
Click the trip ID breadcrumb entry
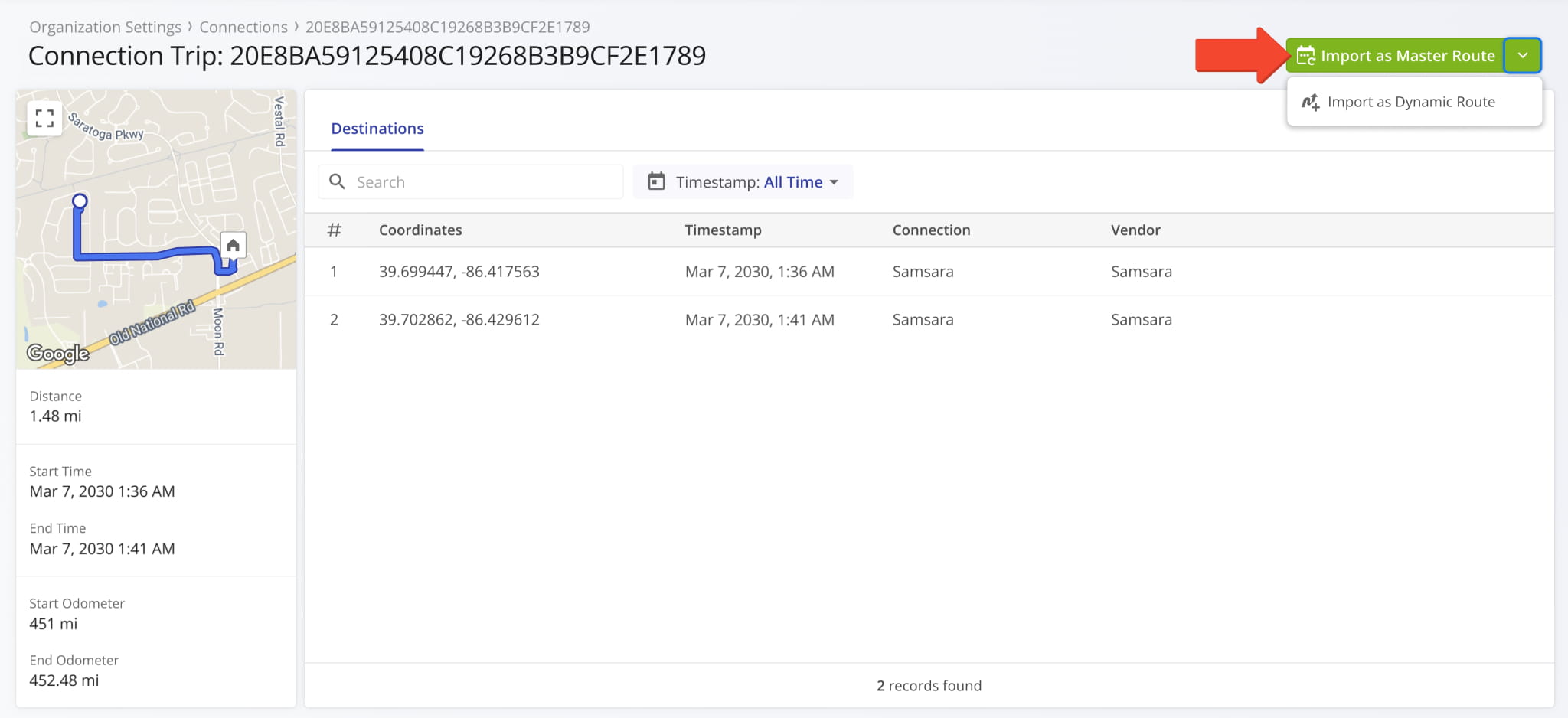point(447,26)
